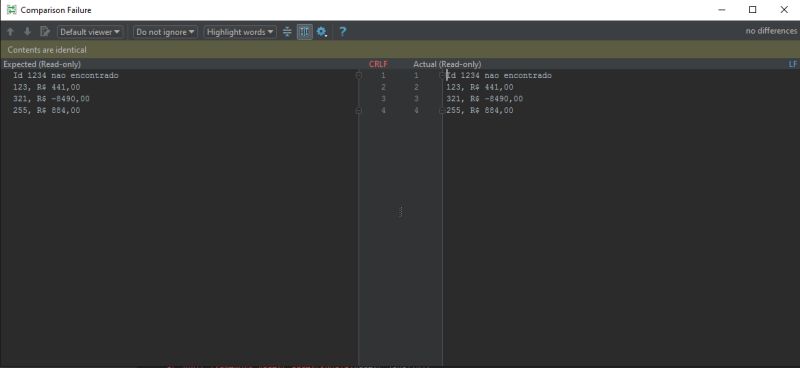Screen dimensions: 800x368
Task: Open the Highlight words dropdown
Action: pos(240,32)
